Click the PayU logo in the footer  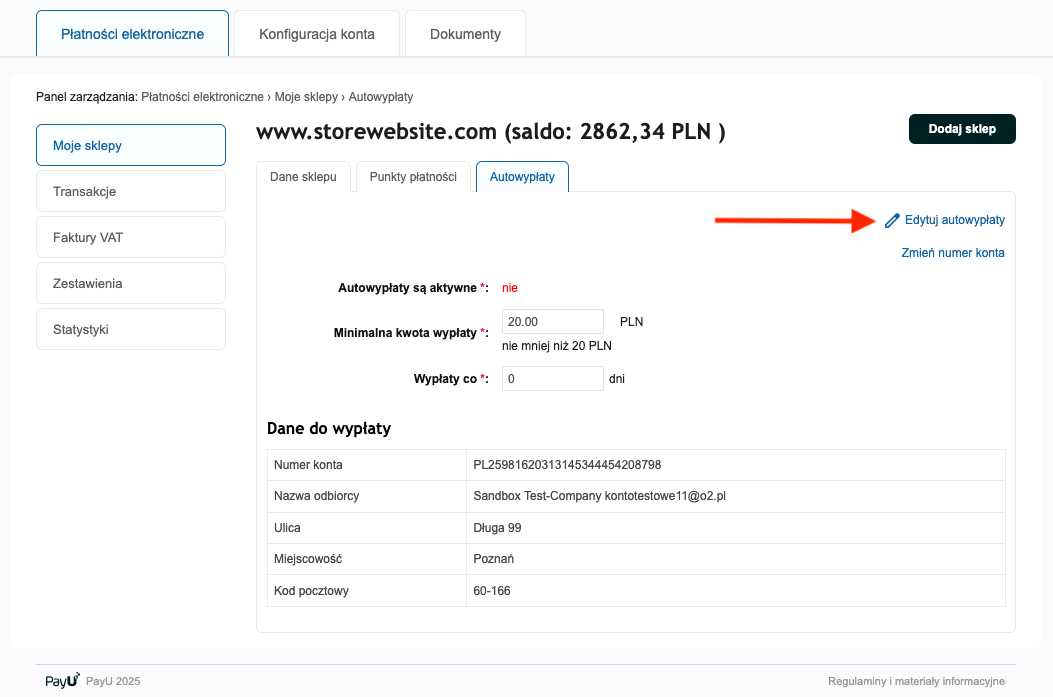[62, 681]
